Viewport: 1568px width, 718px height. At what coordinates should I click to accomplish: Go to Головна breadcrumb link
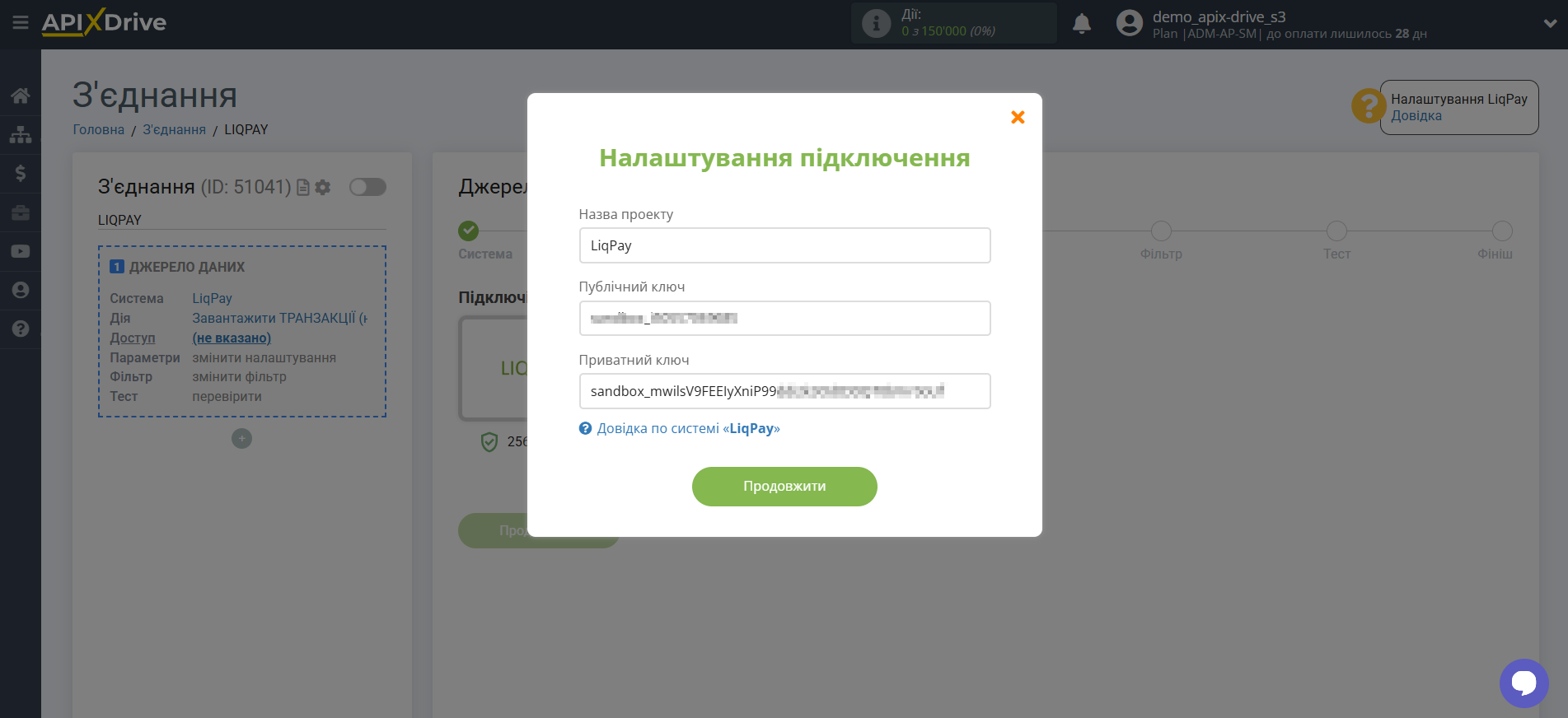[x=99, y=129]
